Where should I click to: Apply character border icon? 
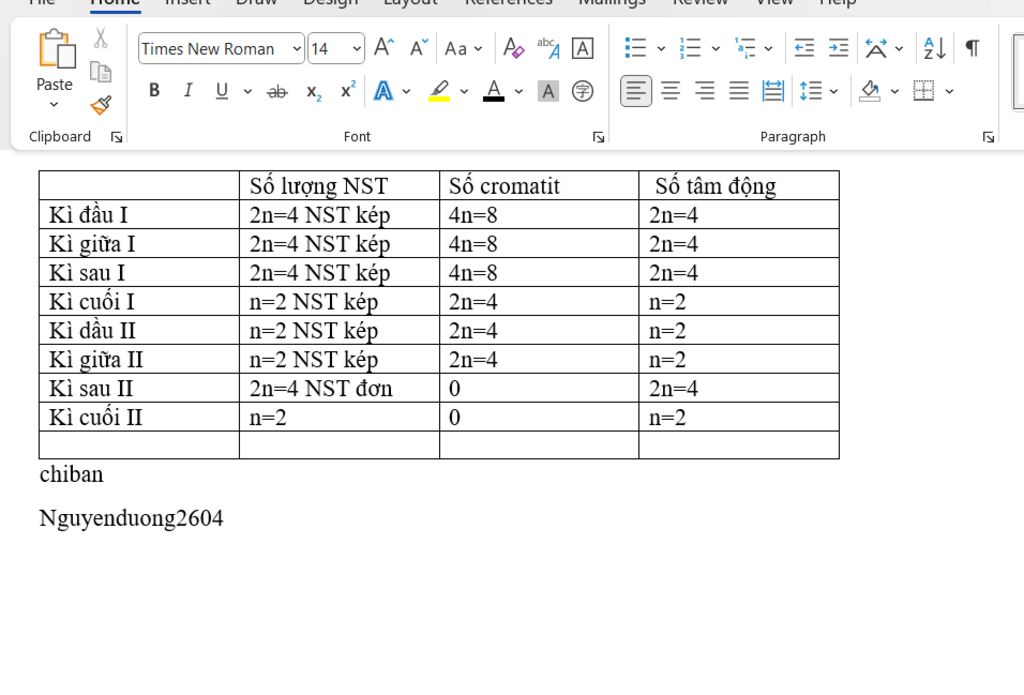583,48
